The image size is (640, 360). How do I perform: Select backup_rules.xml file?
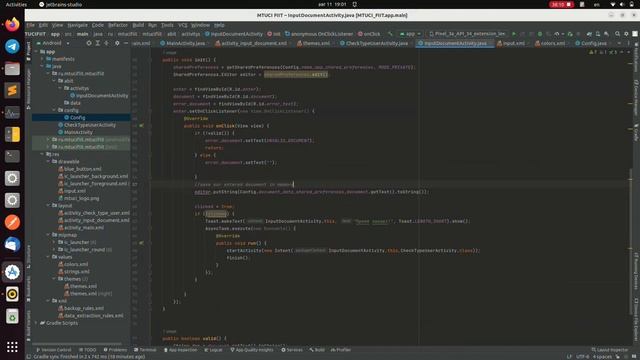click(x=84, y=309)
